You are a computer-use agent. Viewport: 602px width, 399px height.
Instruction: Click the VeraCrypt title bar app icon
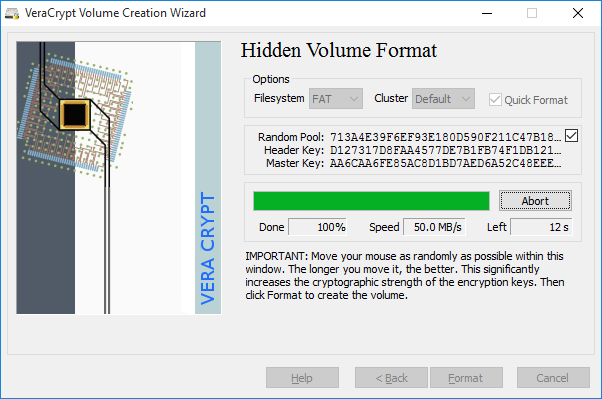point(12,13)
